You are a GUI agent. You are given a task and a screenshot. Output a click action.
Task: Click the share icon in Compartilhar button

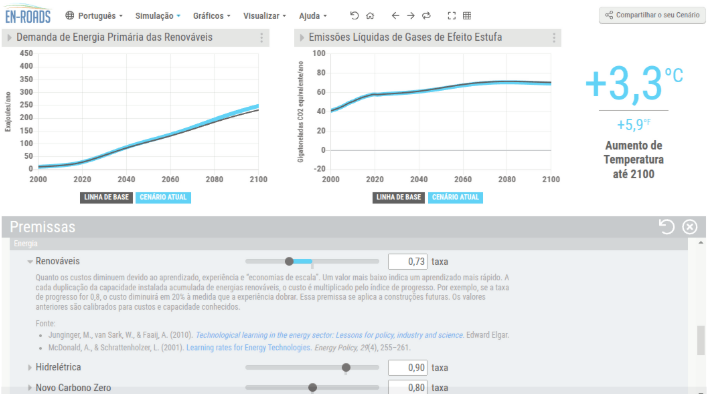click(609, 15)
